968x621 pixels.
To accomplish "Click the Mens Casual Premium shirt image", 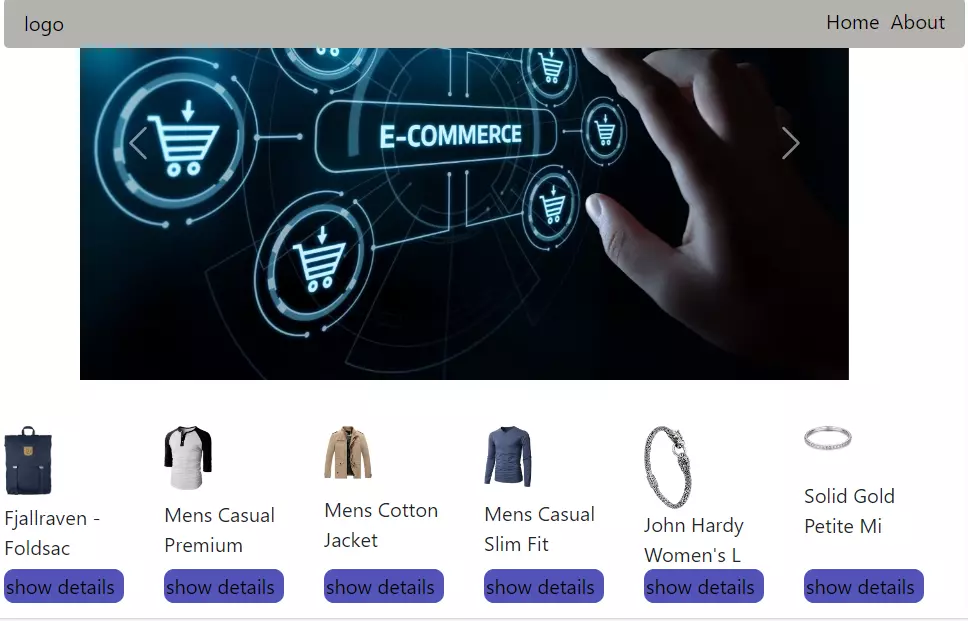I will click(x=188, y=458).
